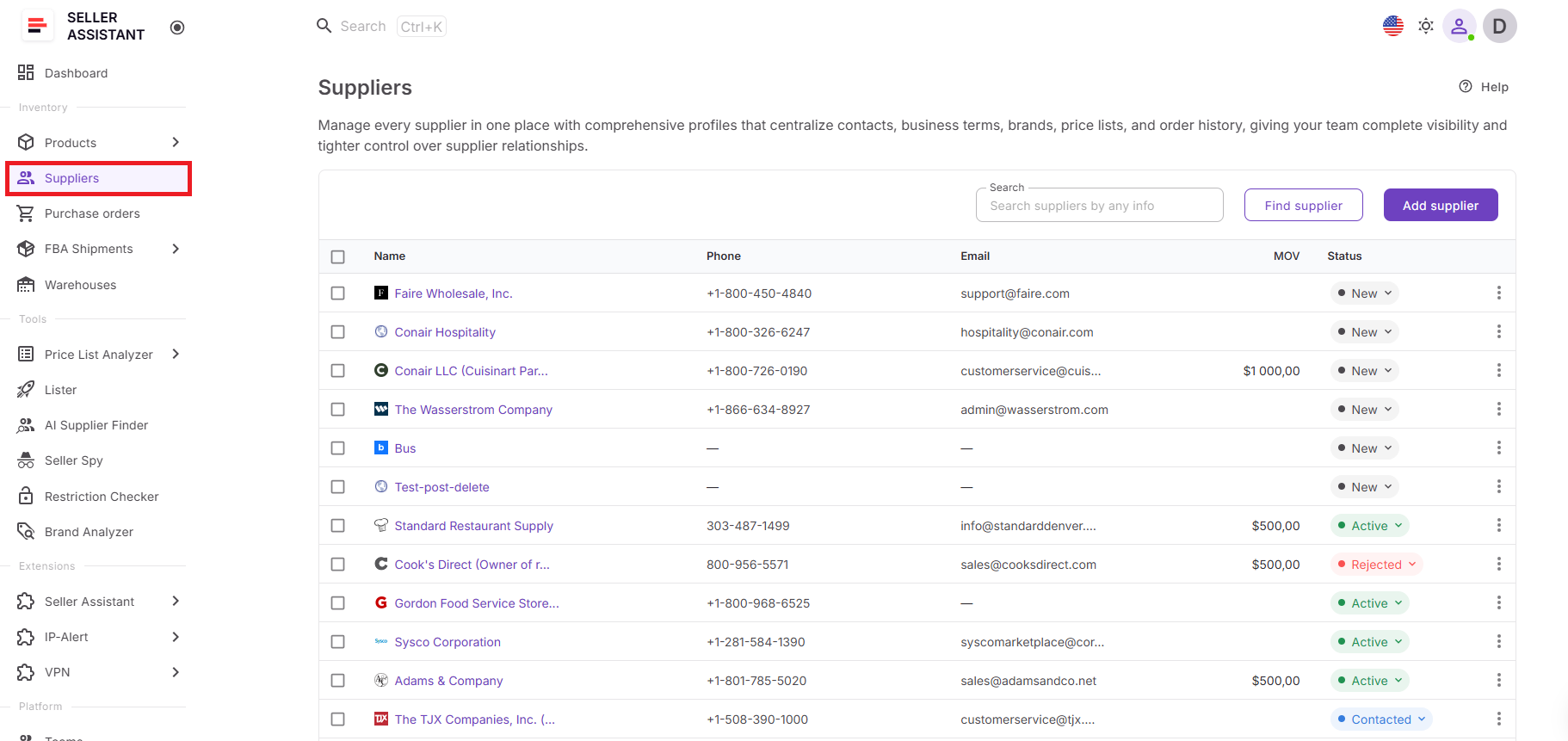Click the Add supplier button
This screenshot has width=1568, height=741.
point(1441,205)
